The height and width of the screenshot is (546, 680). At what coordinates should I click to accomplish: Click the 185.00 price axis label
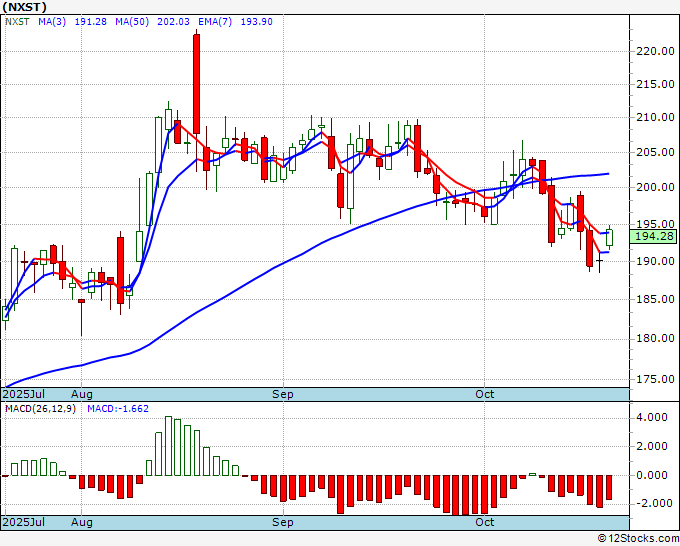coord(655,299)
